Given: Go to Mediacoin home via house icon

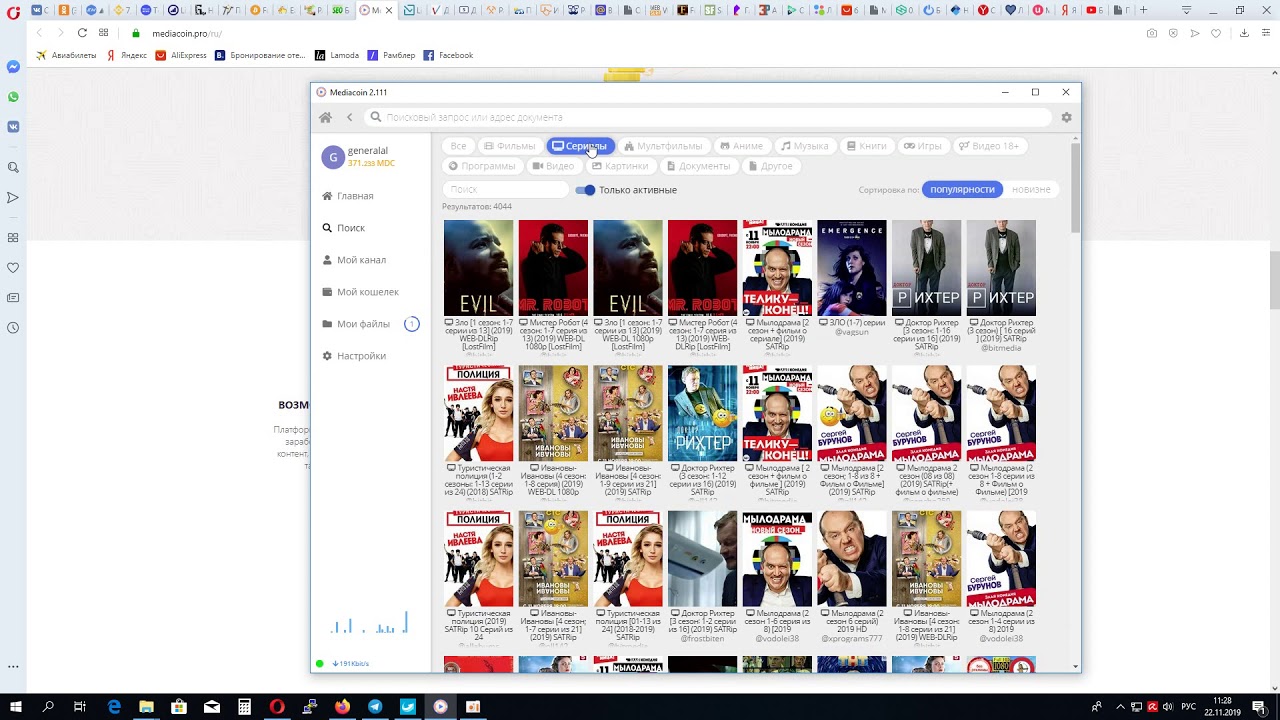Looking at the screenshot, I should coord(325,118).
